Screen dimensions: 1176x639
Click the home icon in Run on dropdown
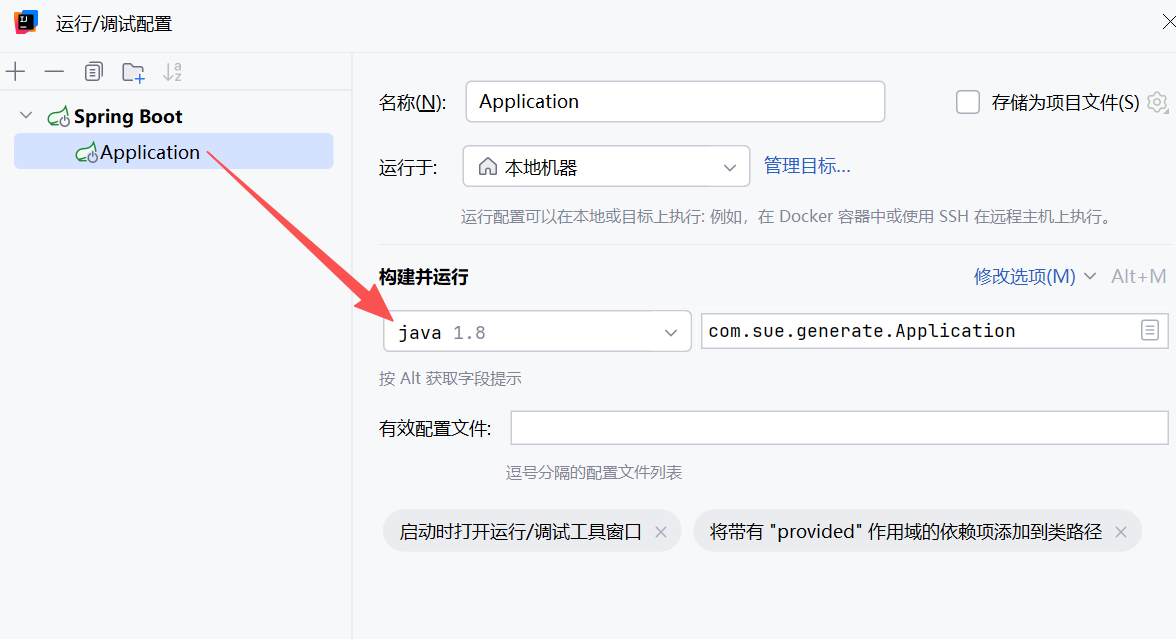[x=488, y=166]
